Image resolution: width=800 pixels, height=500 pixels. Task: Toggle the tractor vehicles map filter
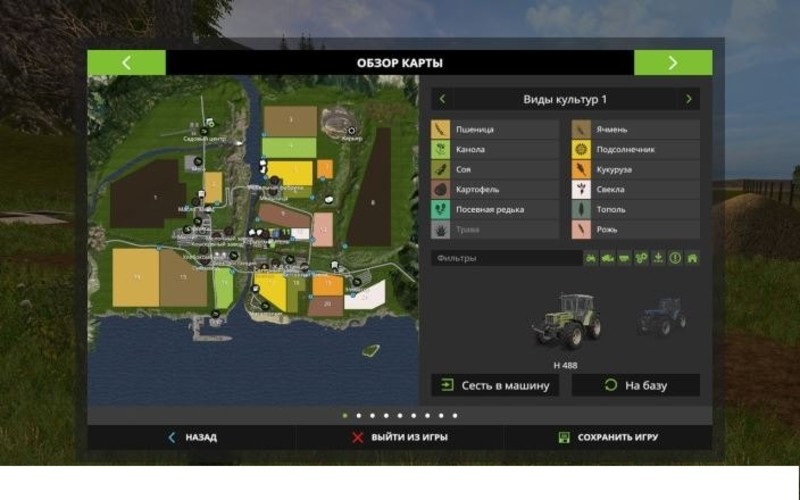[591, 258]
